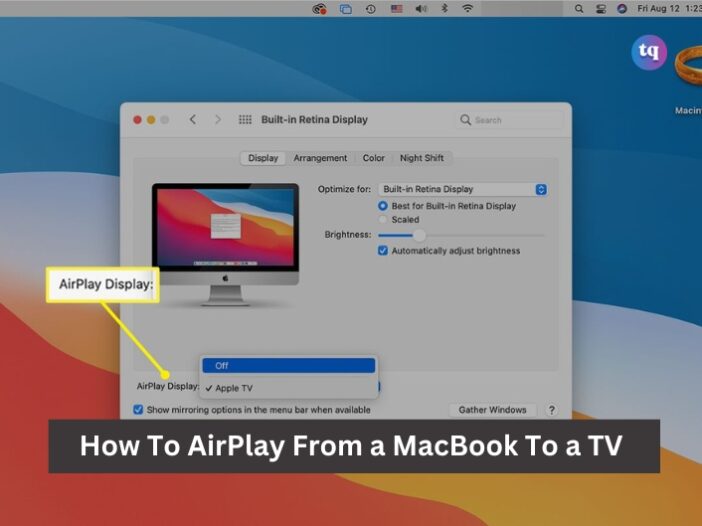Switch to the Color tab
The height and width of the screenshot is (526, 702).
373,158
